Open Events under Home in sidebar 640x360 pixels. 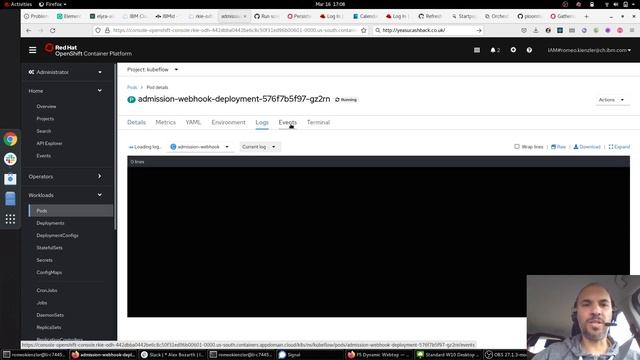[x=44, y=156]
